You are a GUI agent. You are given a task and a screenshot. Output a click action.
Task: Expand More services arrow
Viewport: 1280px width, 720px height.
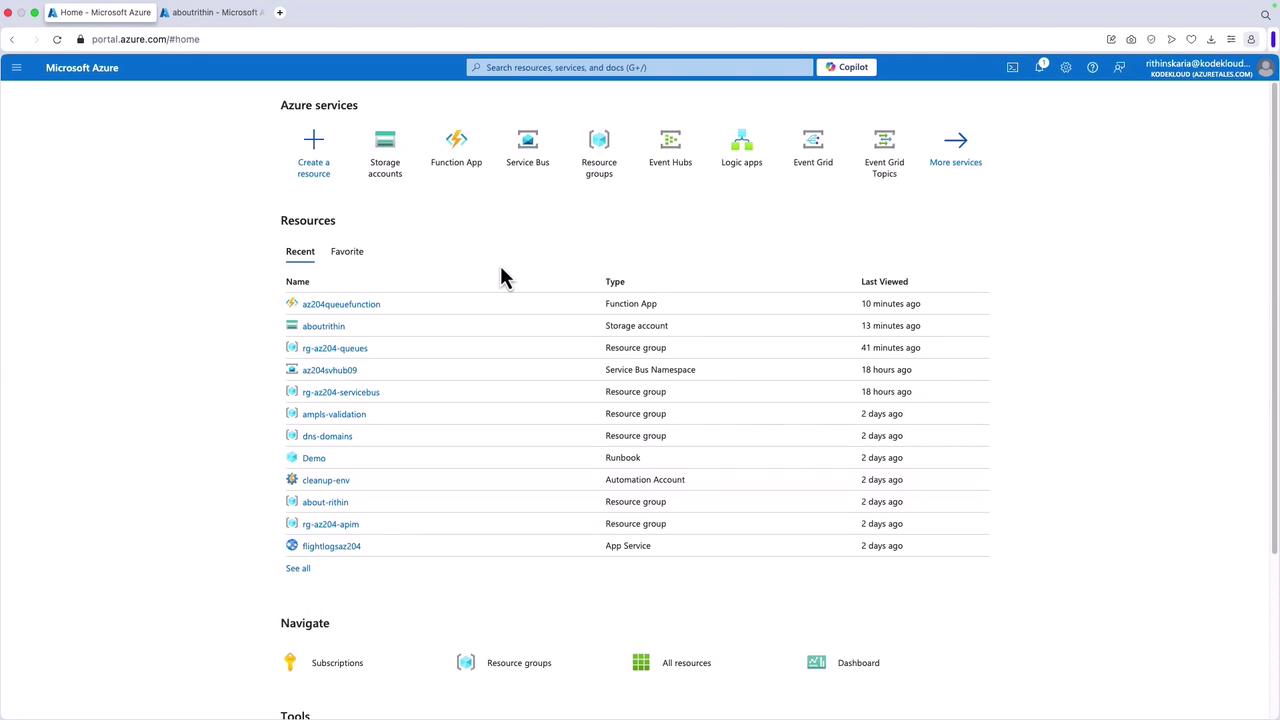pos(955,140)
